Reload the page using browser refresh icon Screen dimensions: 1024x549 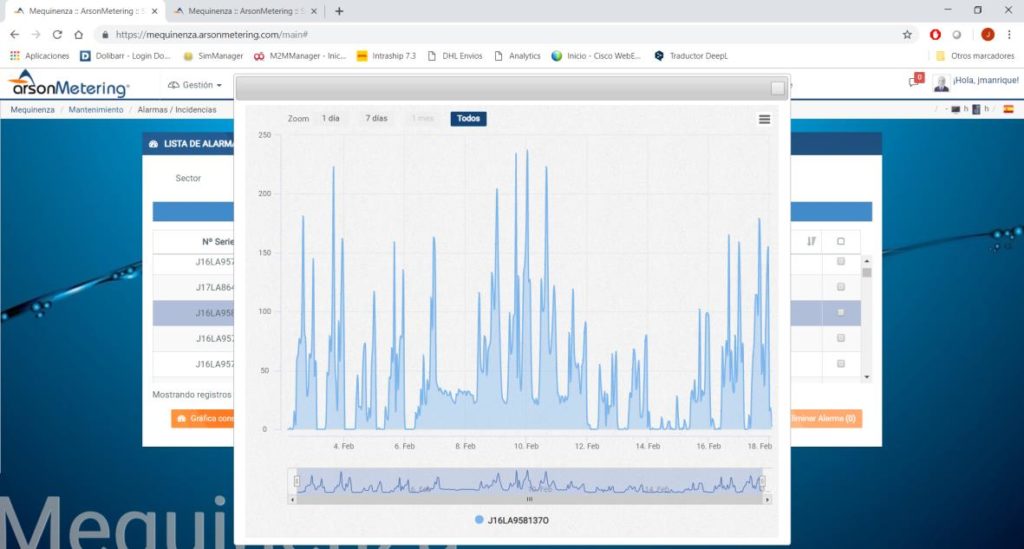[x=57, y=34]
